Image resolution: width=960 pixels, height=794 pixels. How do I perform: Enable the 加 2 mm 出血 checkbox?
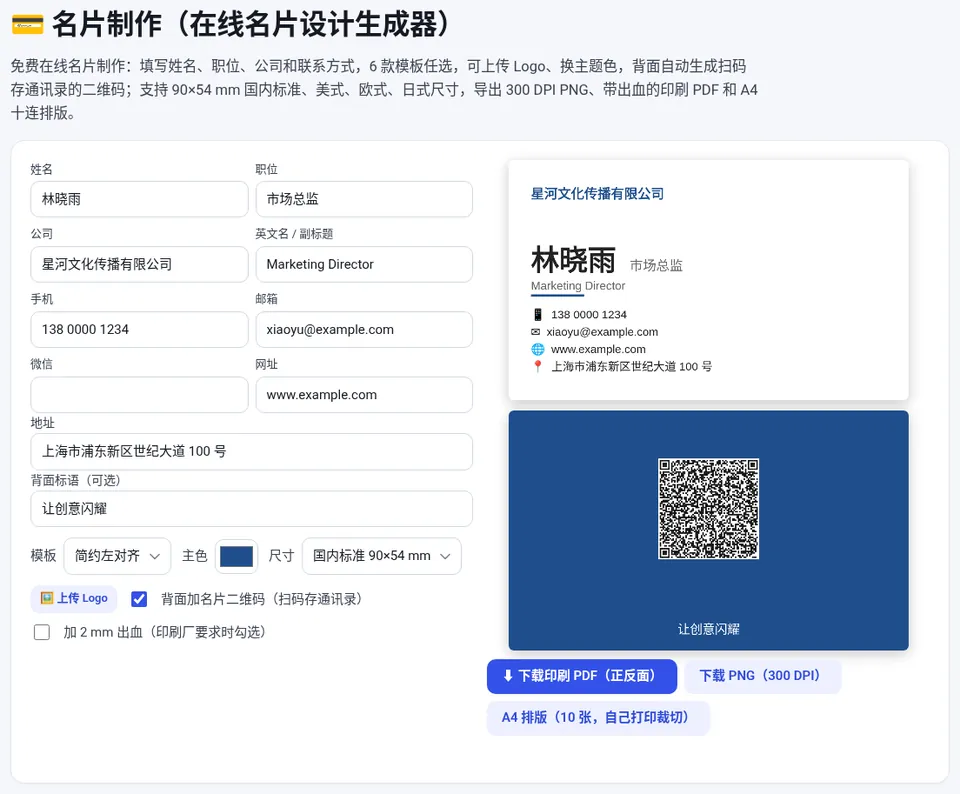[x=42, y=632]
